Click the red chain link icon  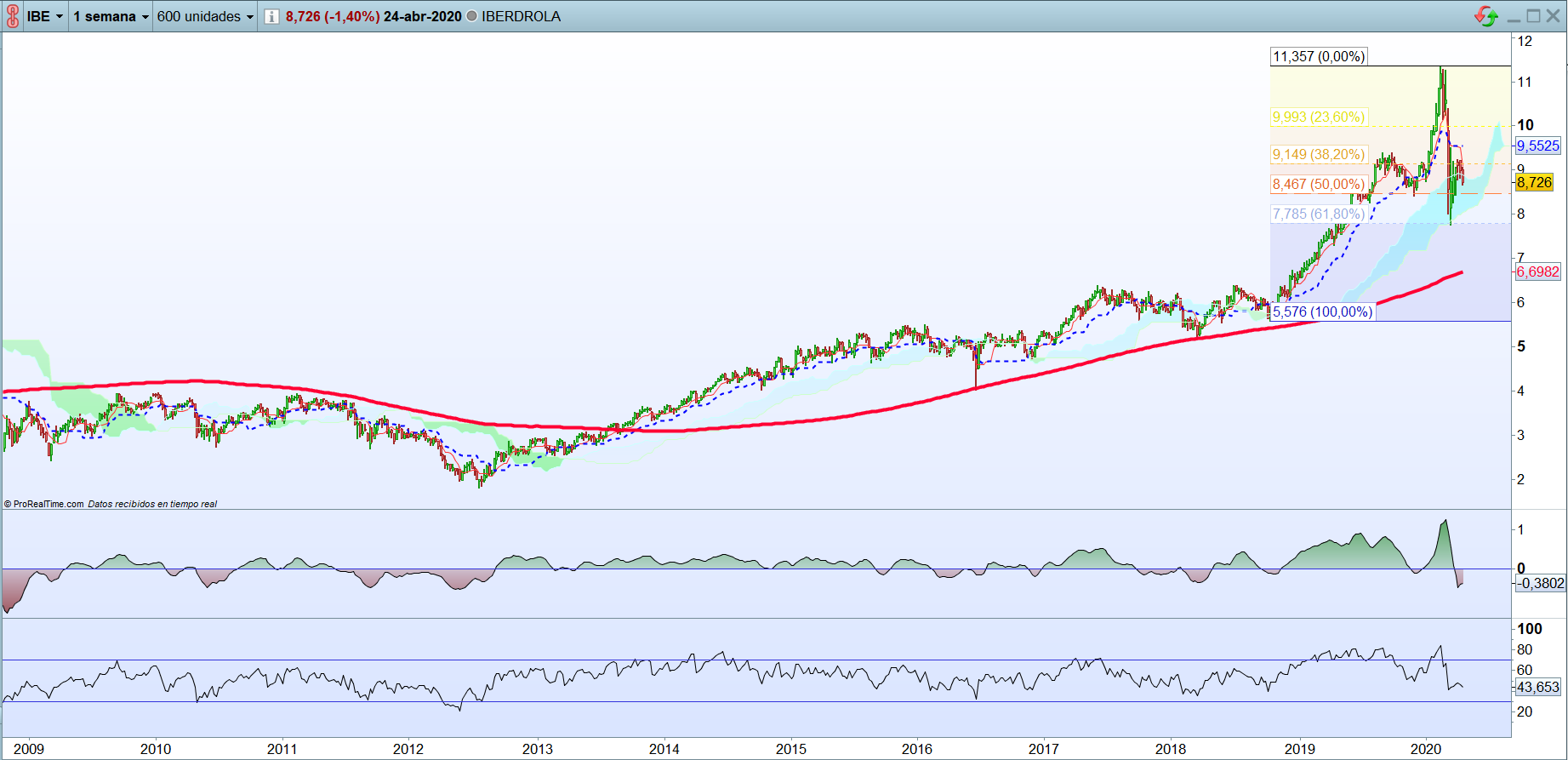(12, 16)
